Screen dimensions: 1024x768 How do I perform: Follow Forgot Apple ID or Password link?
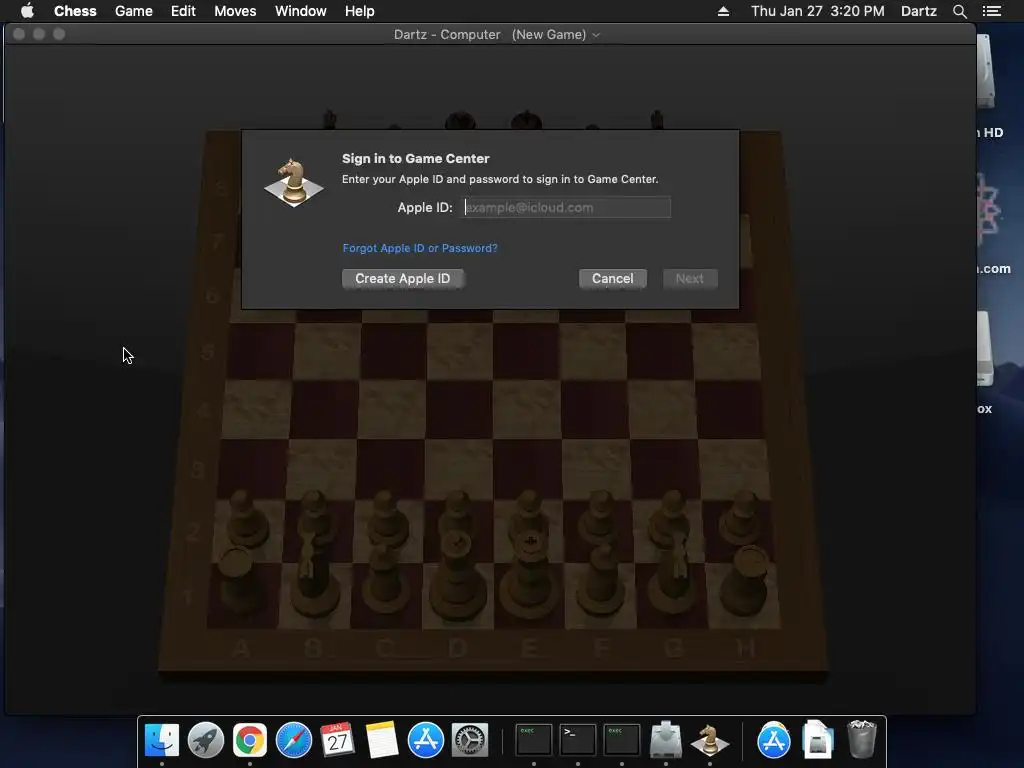pyautogui.click(x=420, y=248)
